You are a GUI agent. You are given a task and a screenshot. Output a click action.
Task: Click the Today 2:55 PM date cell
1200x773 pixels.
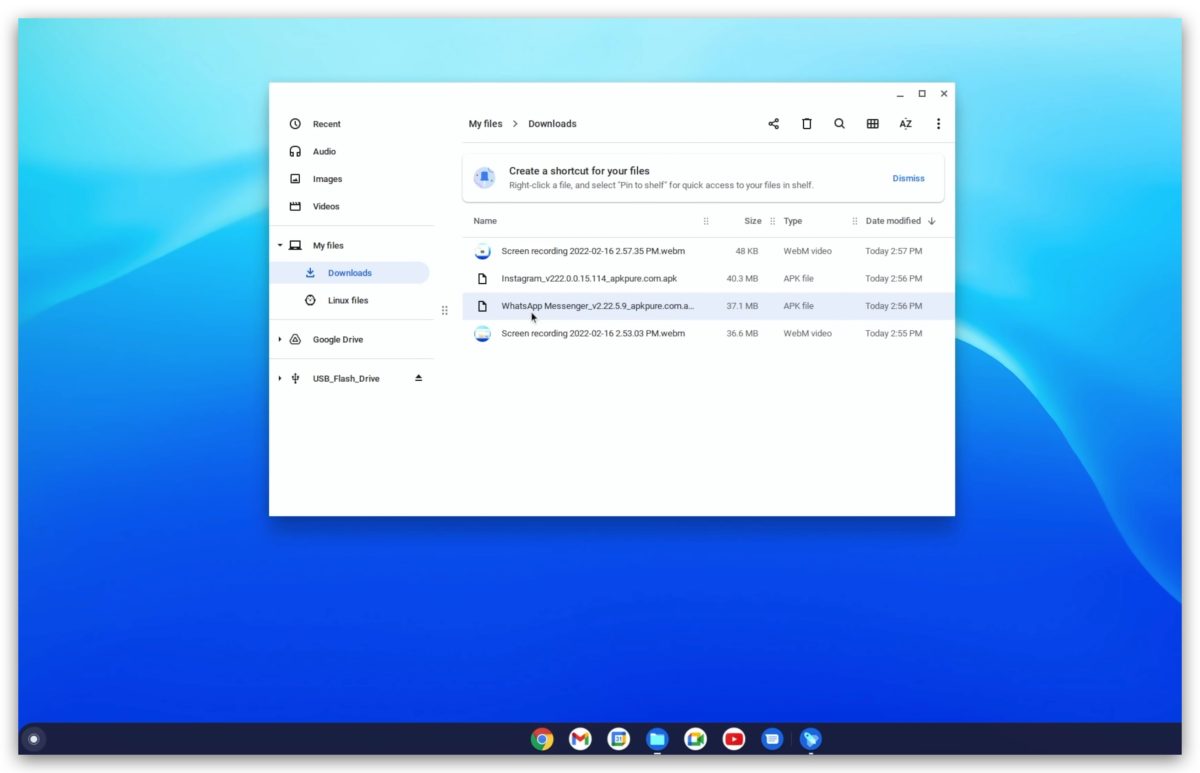coord(893,333)
